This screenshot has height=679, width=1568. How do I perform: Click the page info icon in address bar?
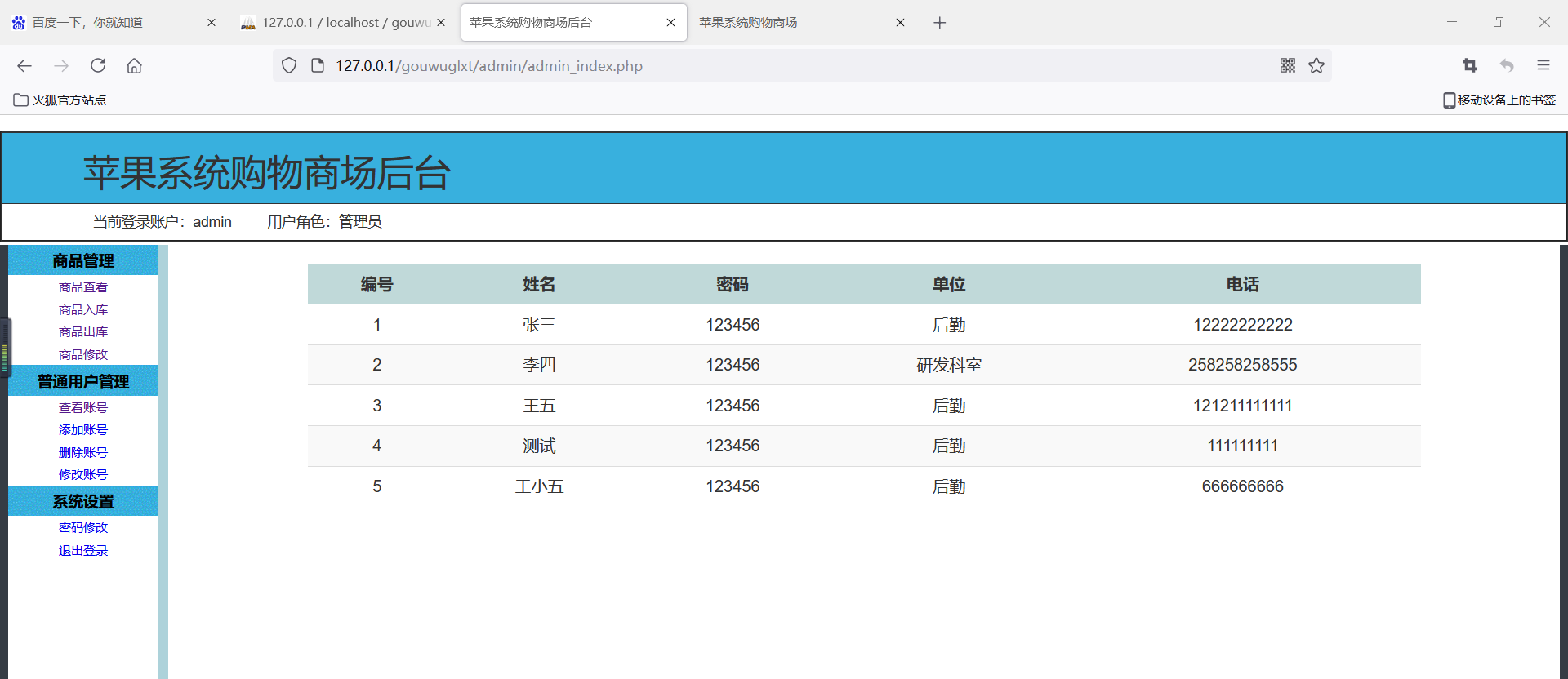(318, 65)
